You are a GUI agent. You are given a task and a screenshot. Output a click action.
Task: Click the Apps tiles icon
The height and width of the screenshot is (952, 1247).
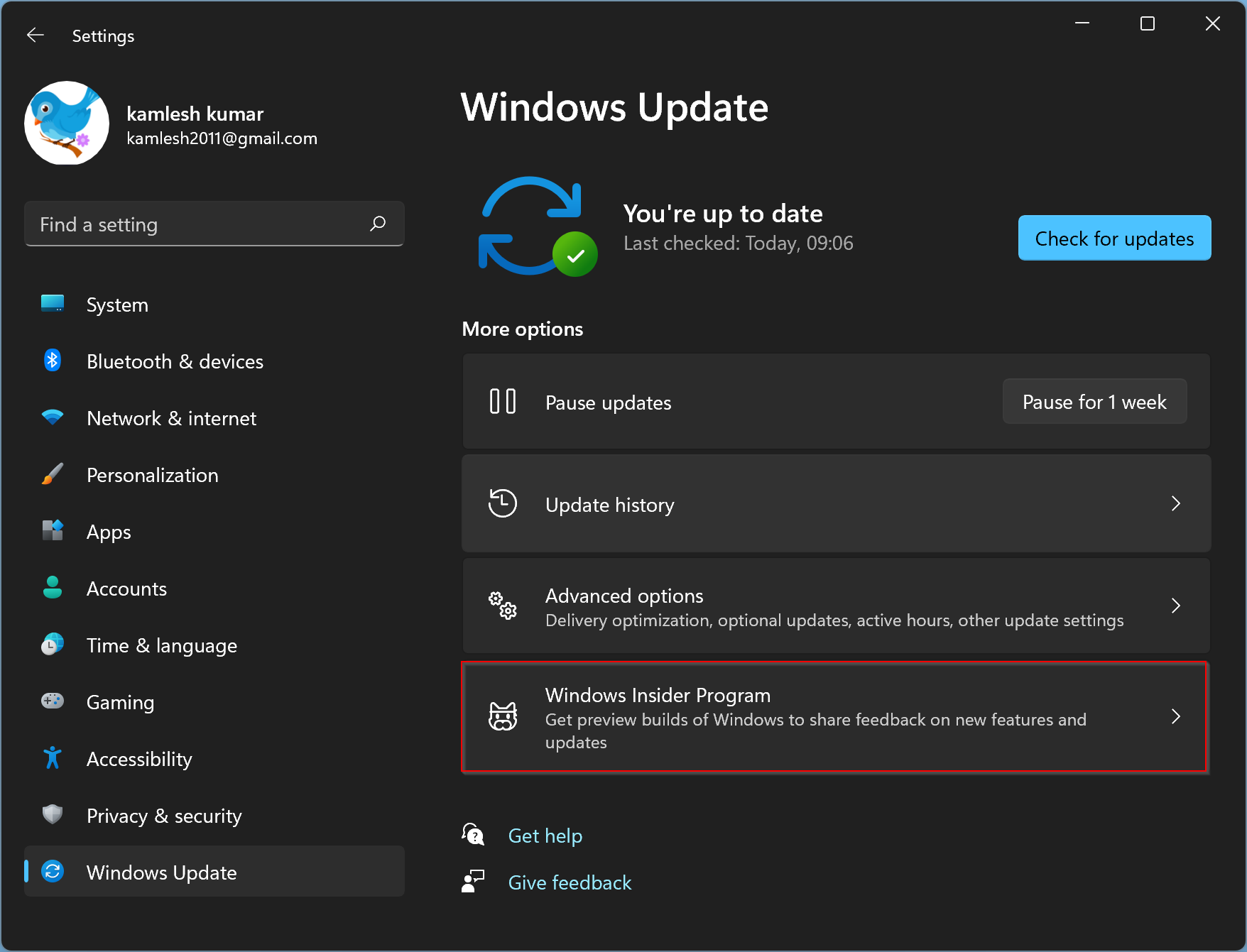[53, 531]
